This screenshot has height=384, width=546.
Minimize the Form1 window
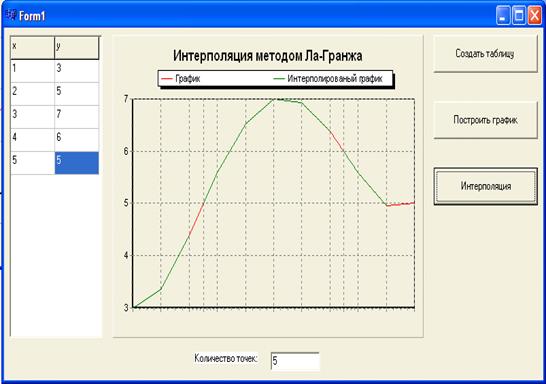click(x=503, y=16)
